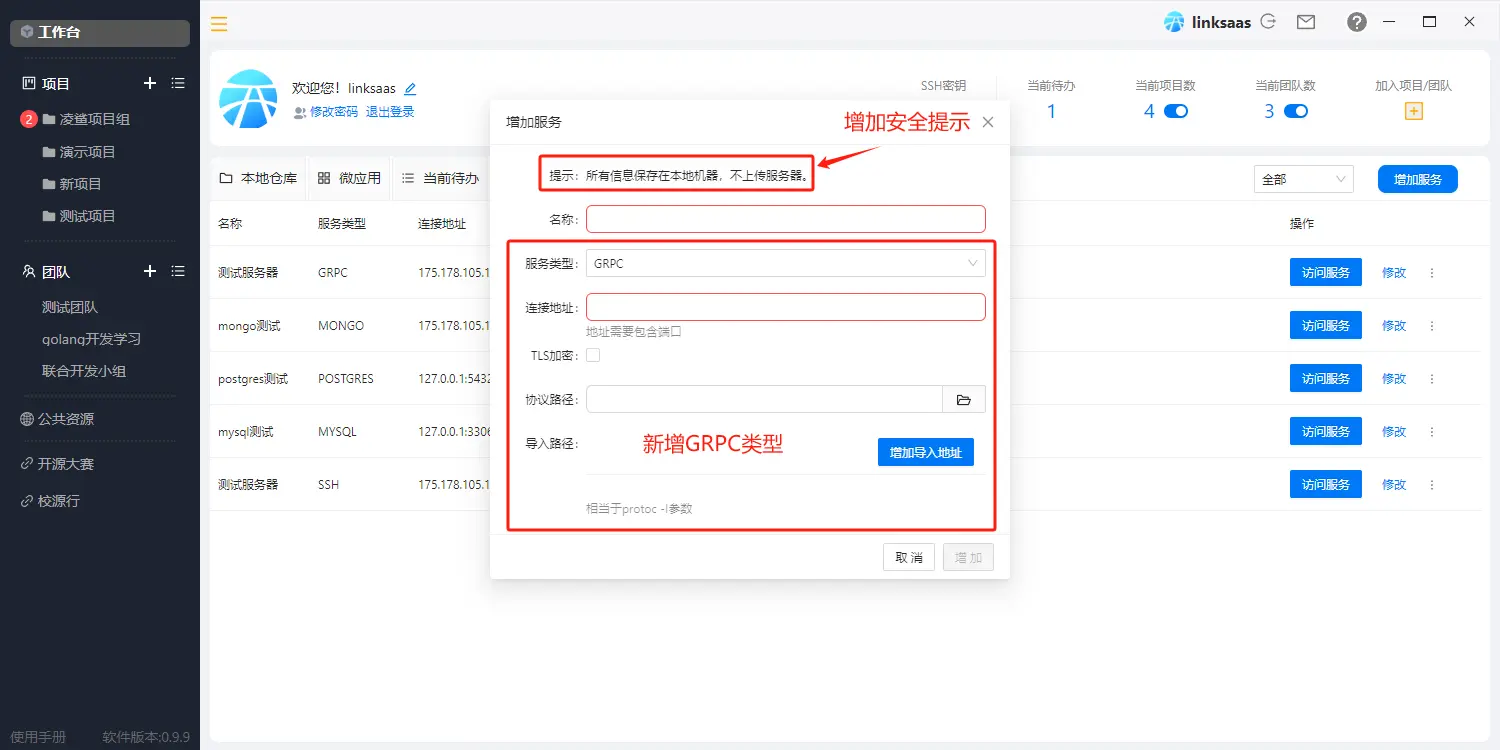
Task: Select 测试团队 team
Action: click(70, 307)
